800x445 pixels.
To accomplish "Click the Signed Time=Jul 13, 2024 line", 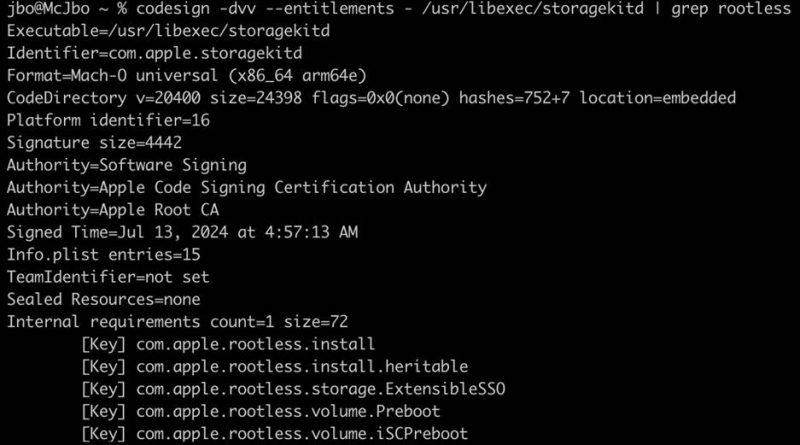I will tap(182, 232).
